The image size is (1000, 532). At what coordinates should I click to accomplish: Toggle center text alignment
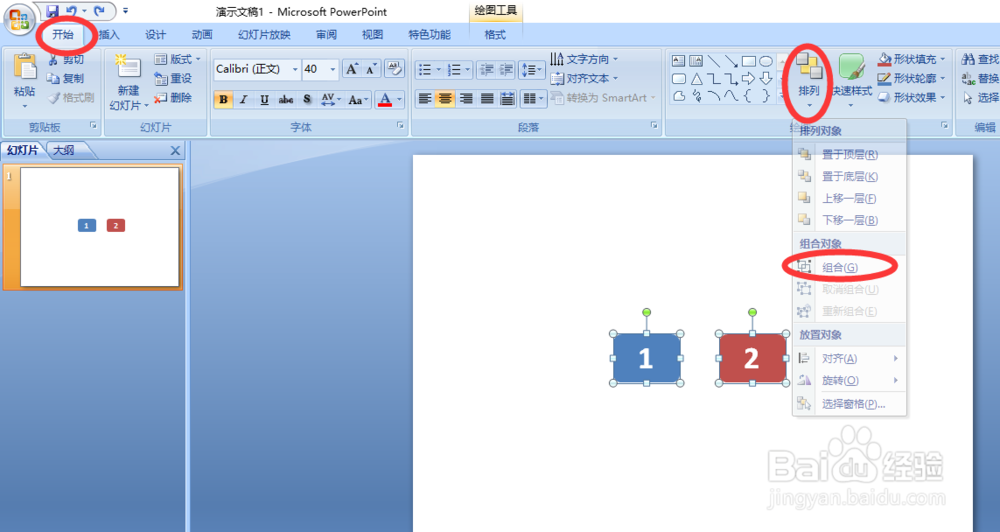click(446, 98)
